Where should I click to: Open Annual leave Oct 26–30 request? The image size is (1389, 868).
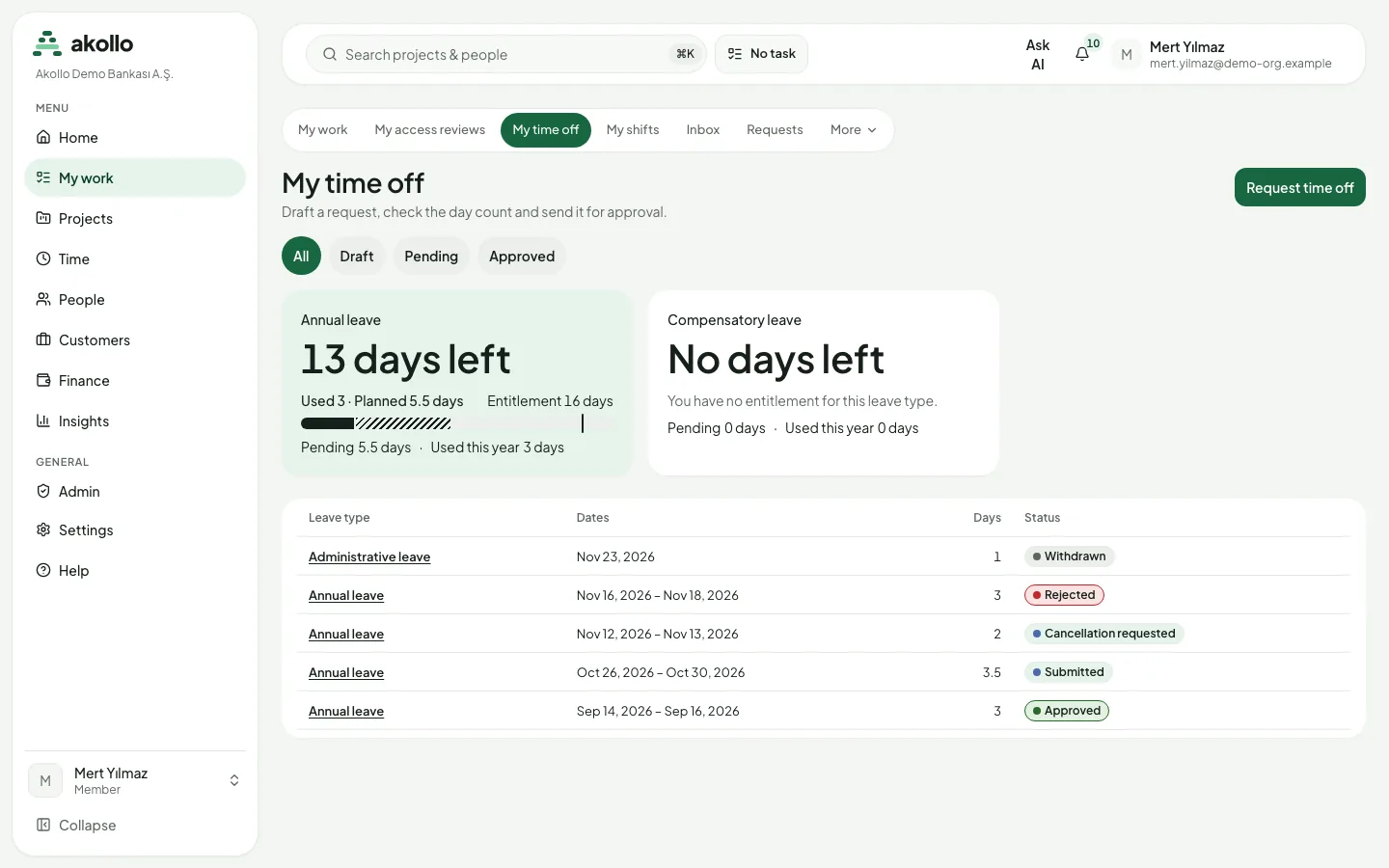[x=346, y=672]
